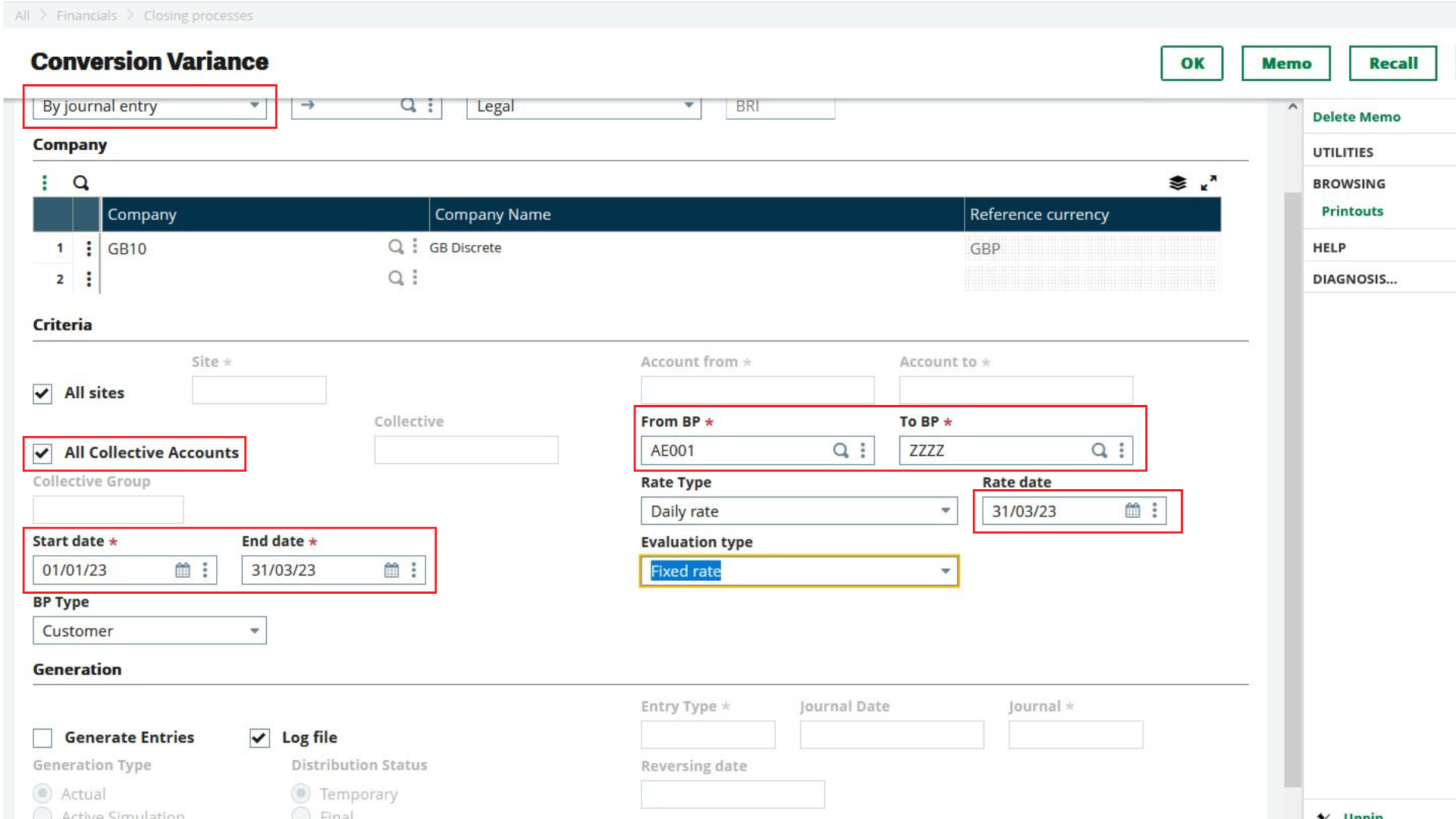Open the Start date calendar picker
This screenshot has height=819, width=1456.
click(x=183, y=570)
